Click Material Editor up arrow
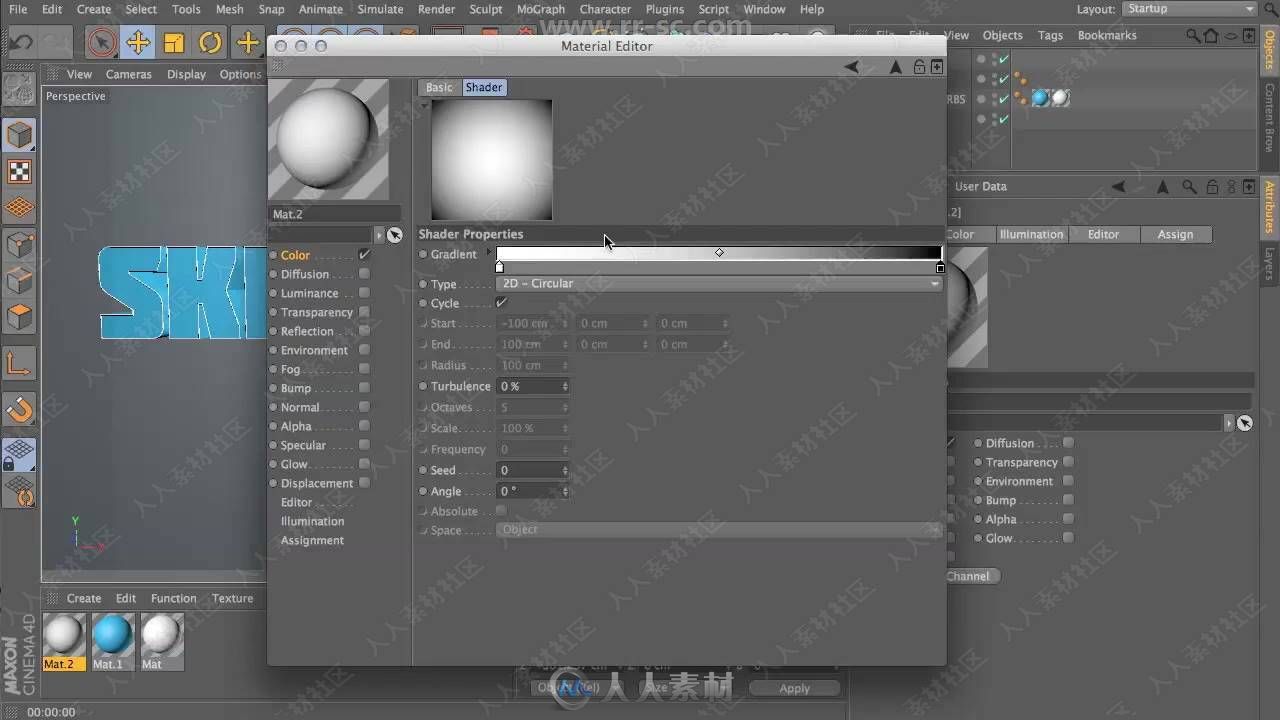 [895, 67]
